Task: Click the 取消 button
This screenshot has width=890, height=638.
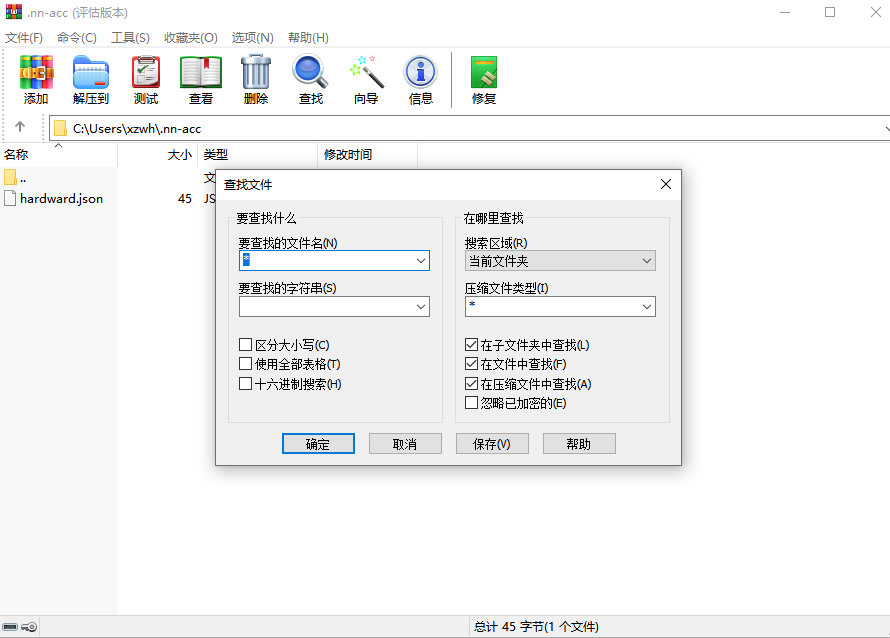Action: point(405,444)
